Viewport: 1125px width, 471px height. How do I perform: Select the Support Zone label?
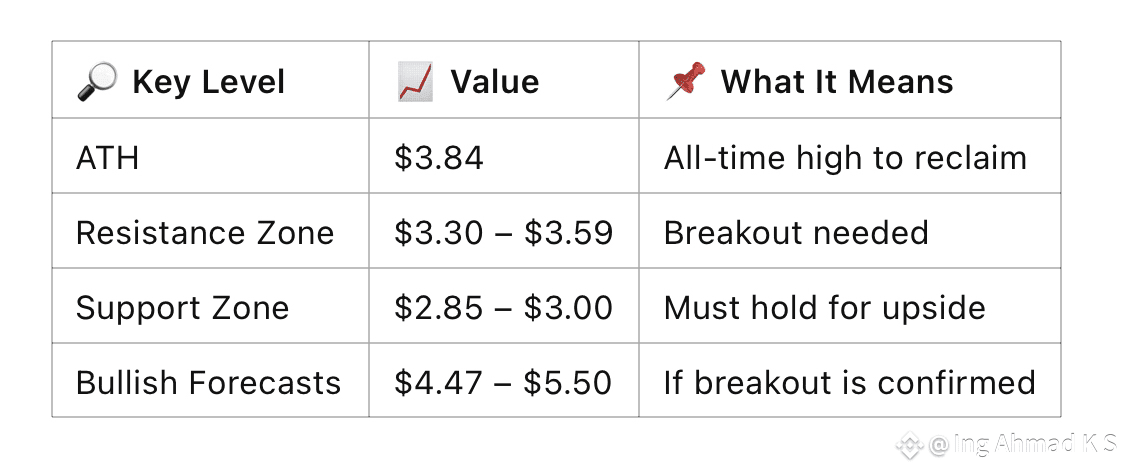[182, 307]
